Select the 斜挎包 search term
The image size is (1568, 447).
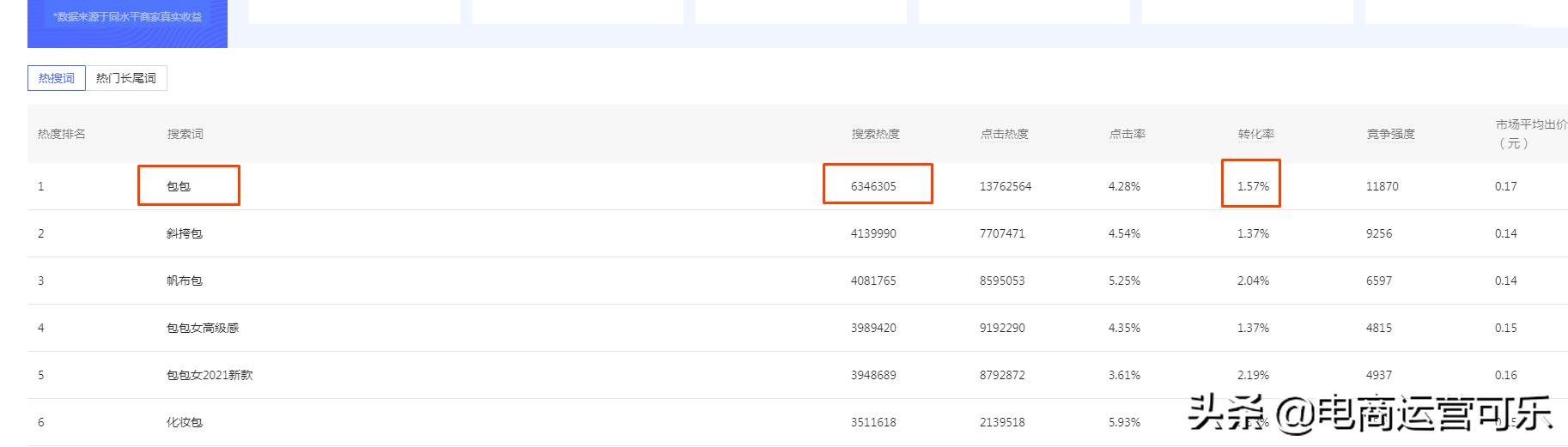185,233
